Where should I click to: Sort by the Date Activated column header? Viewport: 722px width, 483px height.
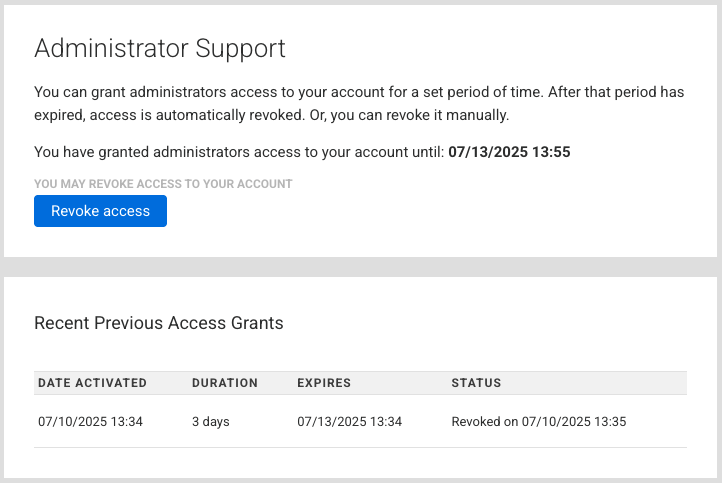(x=92, y=383)
